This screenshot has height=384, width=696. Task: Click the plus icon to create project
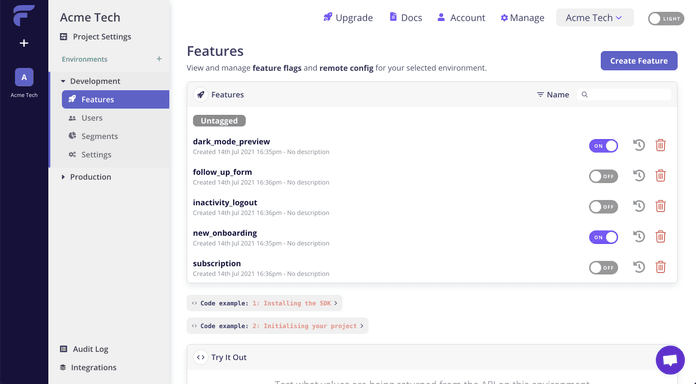(x=24, y=43)
